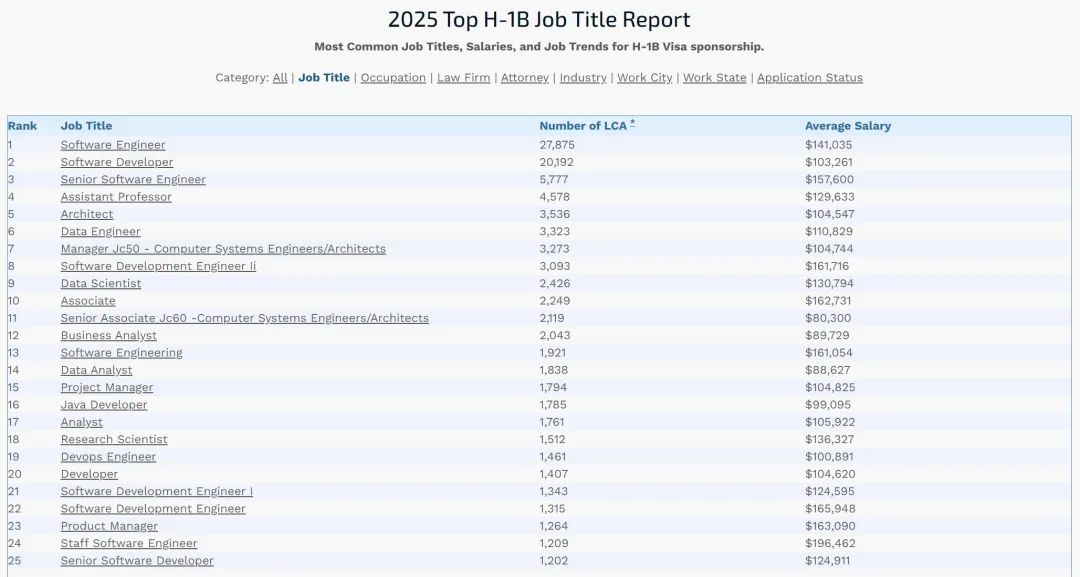Switch to Work City category

[x=645, y=78]
